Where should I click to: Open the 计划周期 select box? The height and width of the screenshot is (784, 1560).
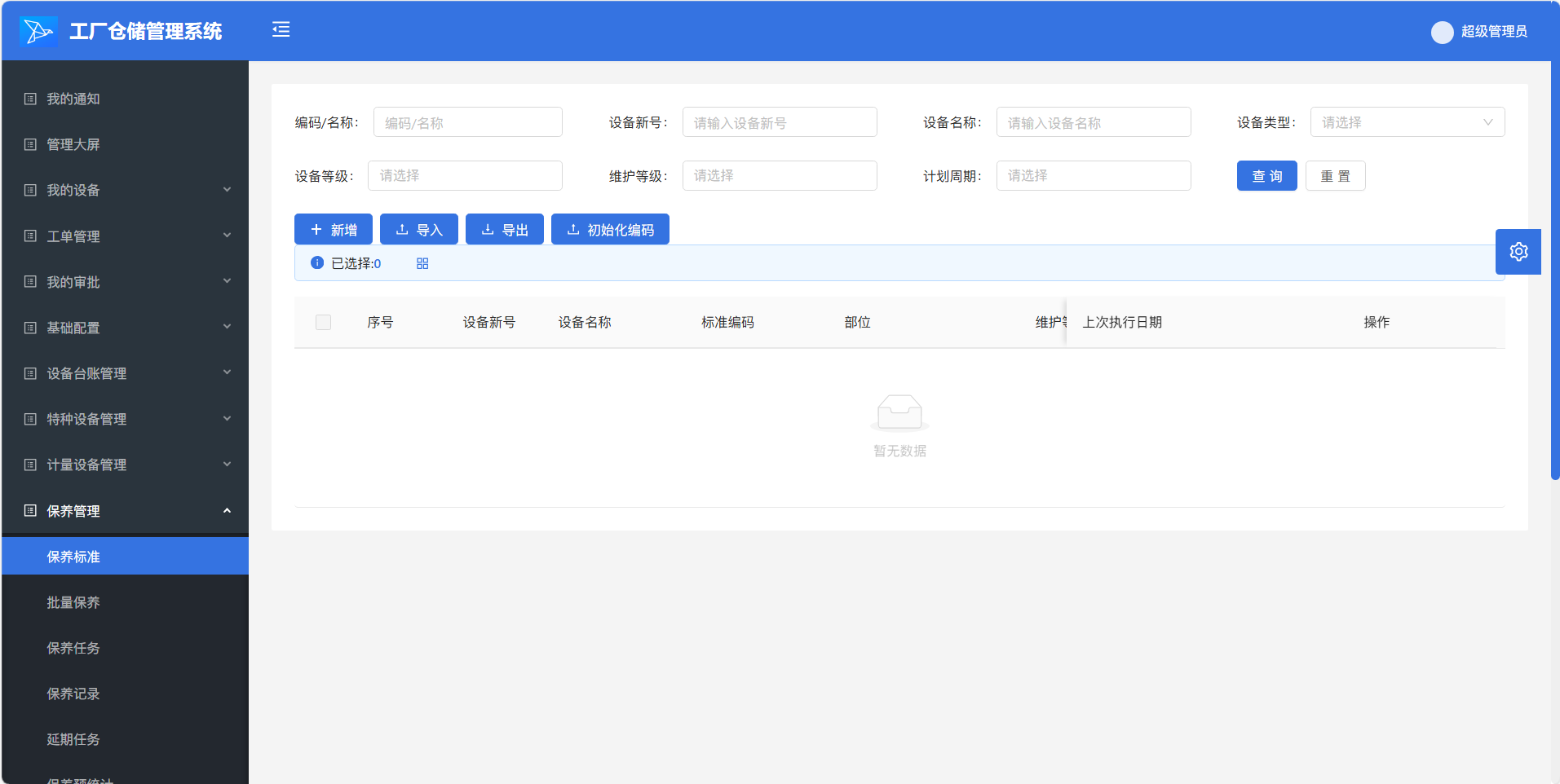[1094, 175]
